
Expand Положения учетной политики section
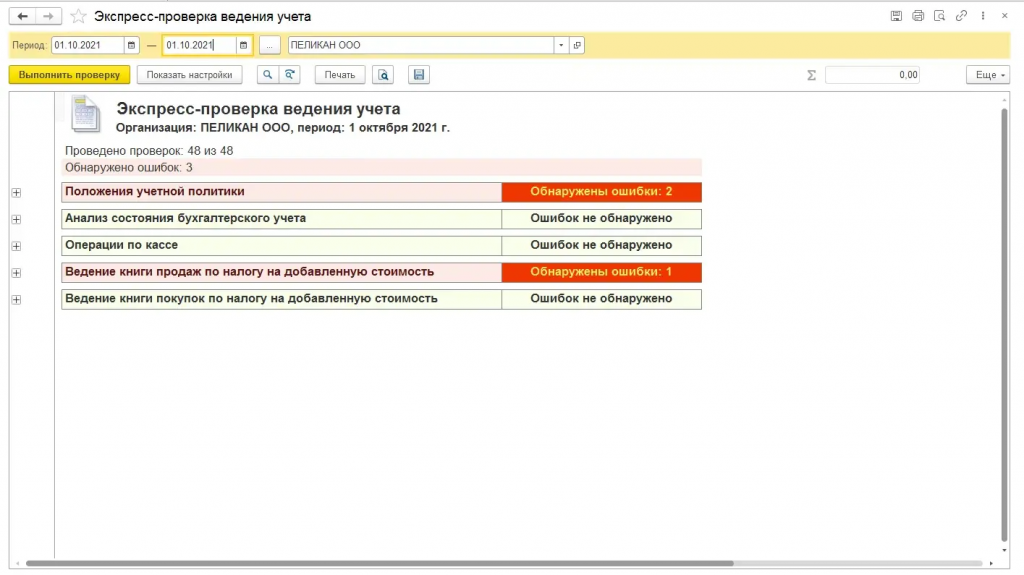tap(16, 193)
